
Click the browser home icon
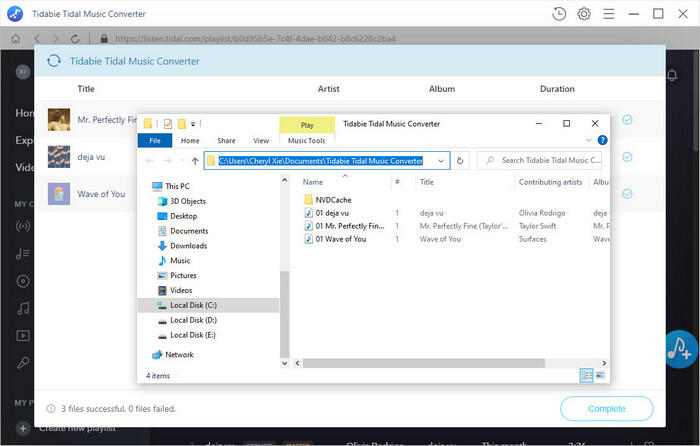point(16,39)
